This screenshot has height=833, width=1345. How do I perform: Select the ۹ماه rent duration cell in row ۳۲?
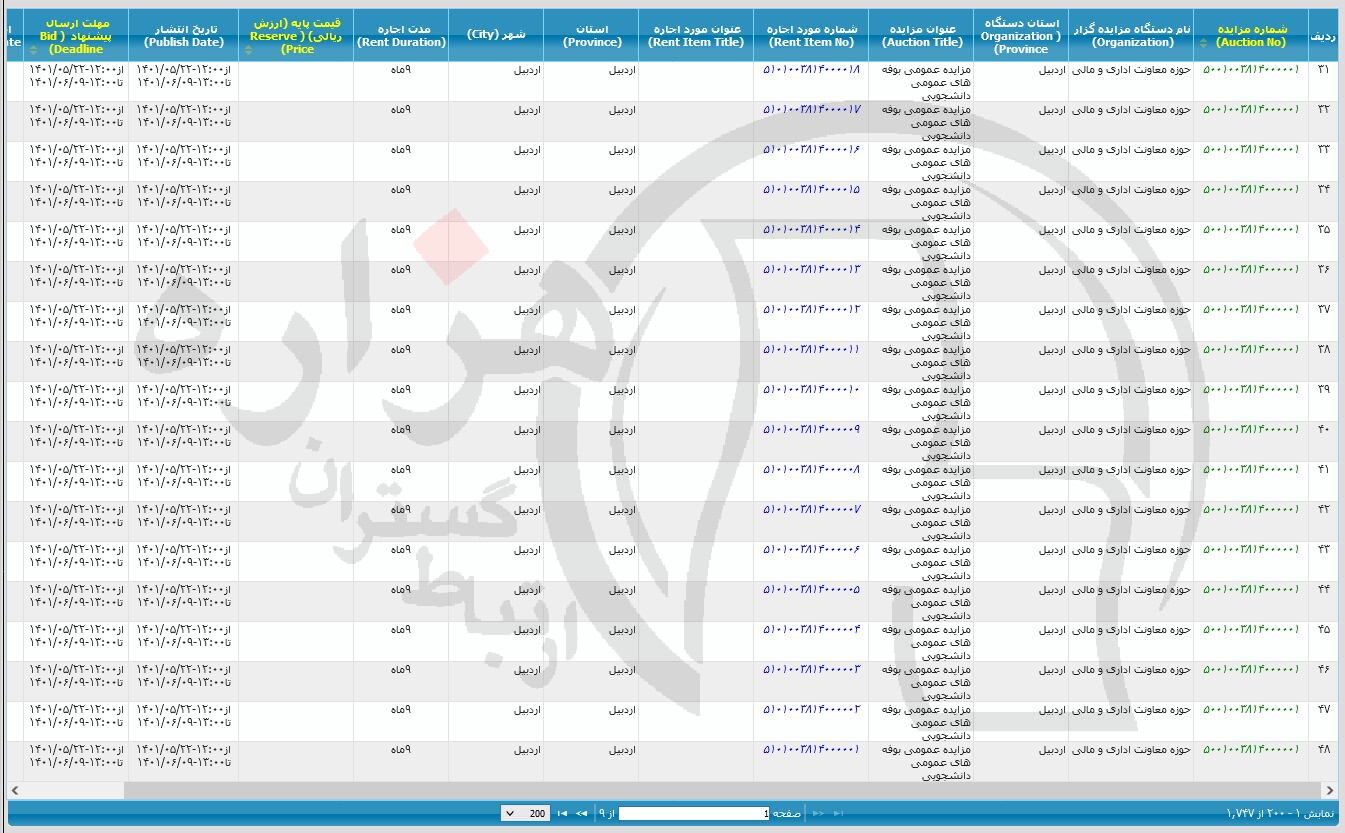[401, 121]
